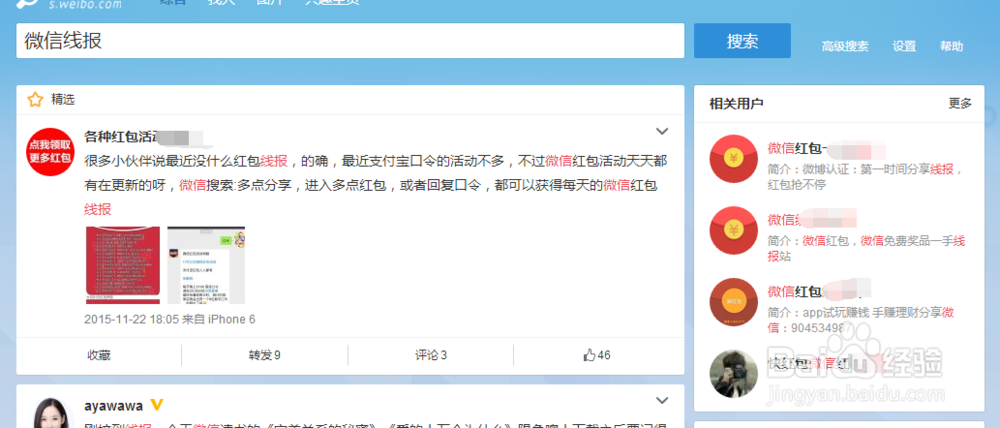Expand the 各种红包活动 post options chevron
Screen dimensions: 1000x428
(x=662, y=131)
